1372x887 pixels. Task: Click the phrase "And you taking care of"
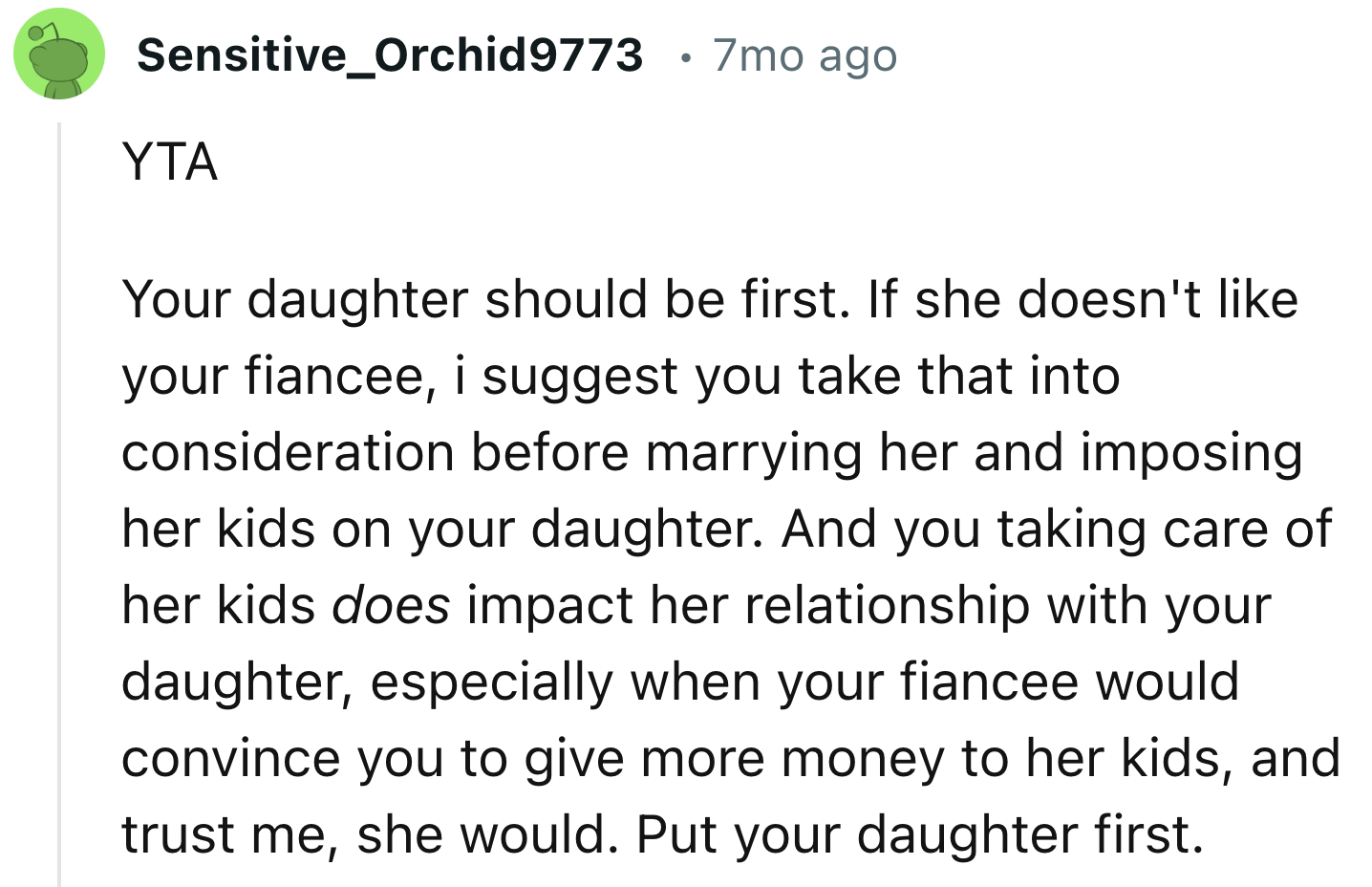1056,529
